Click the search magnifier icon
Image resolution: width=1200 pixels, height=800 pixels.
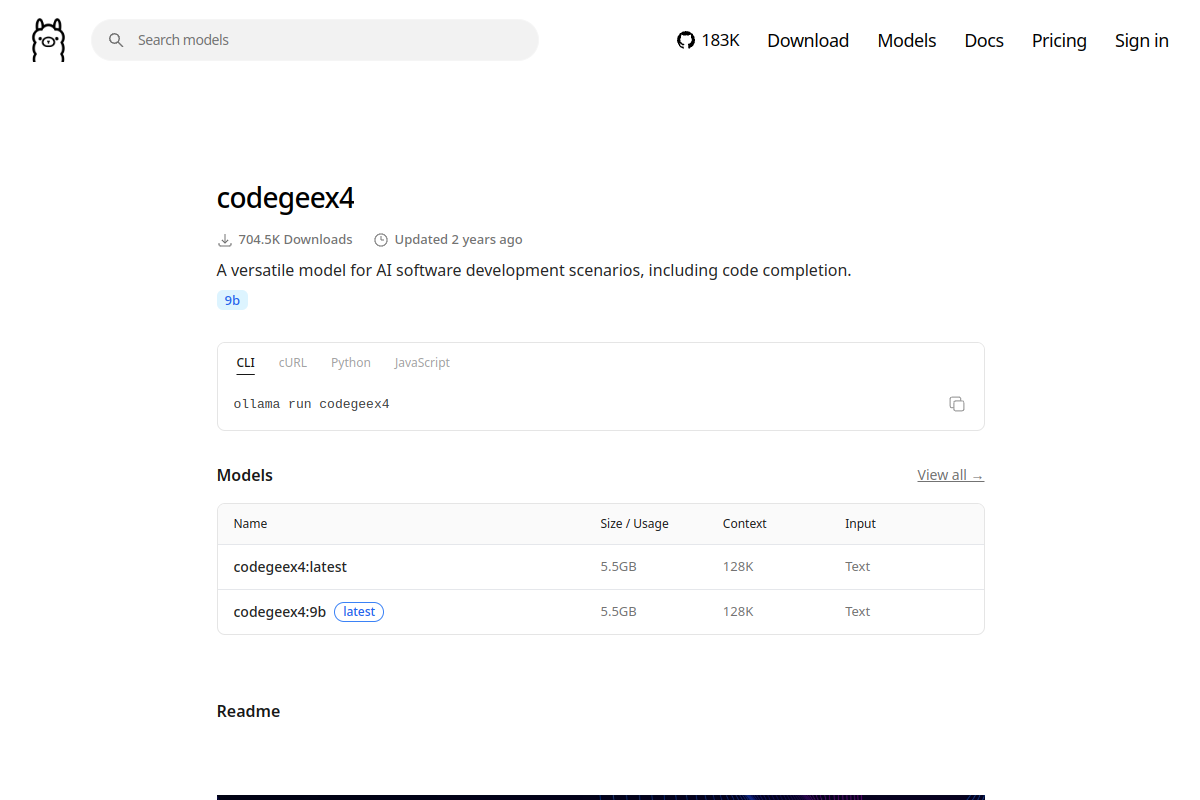pos(116,40)
